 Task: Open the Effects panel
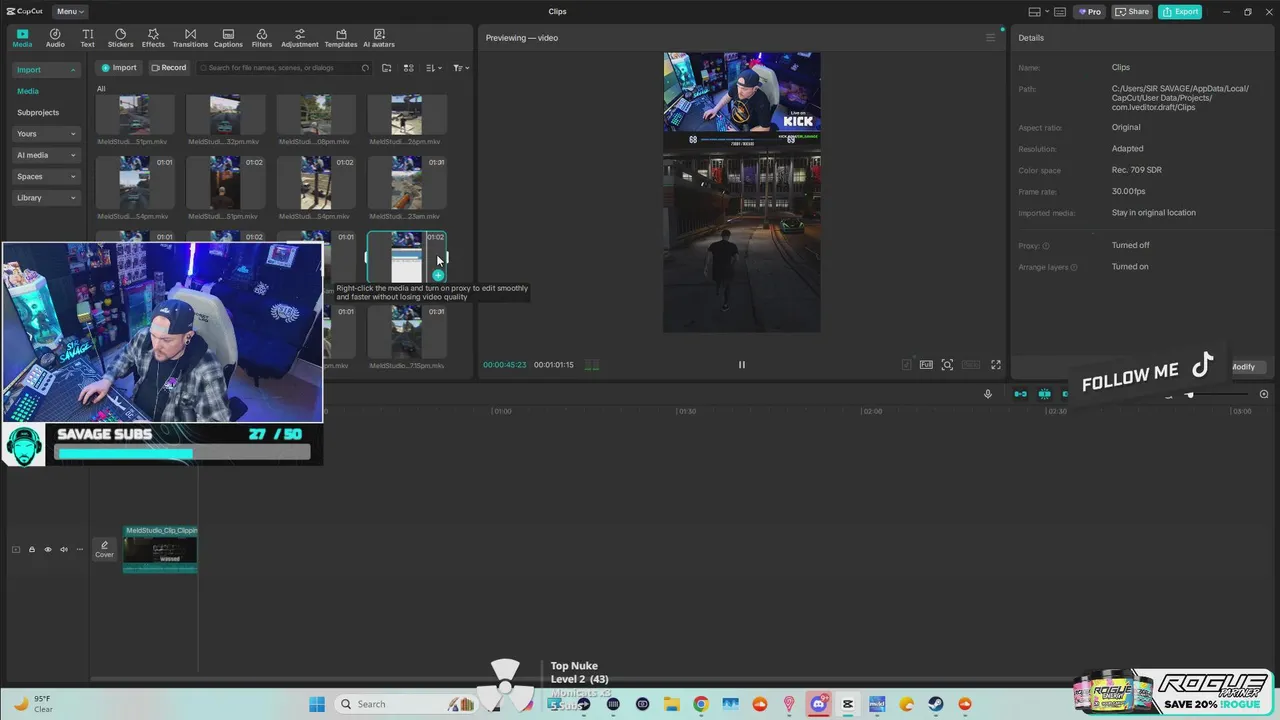click(153, 38)
